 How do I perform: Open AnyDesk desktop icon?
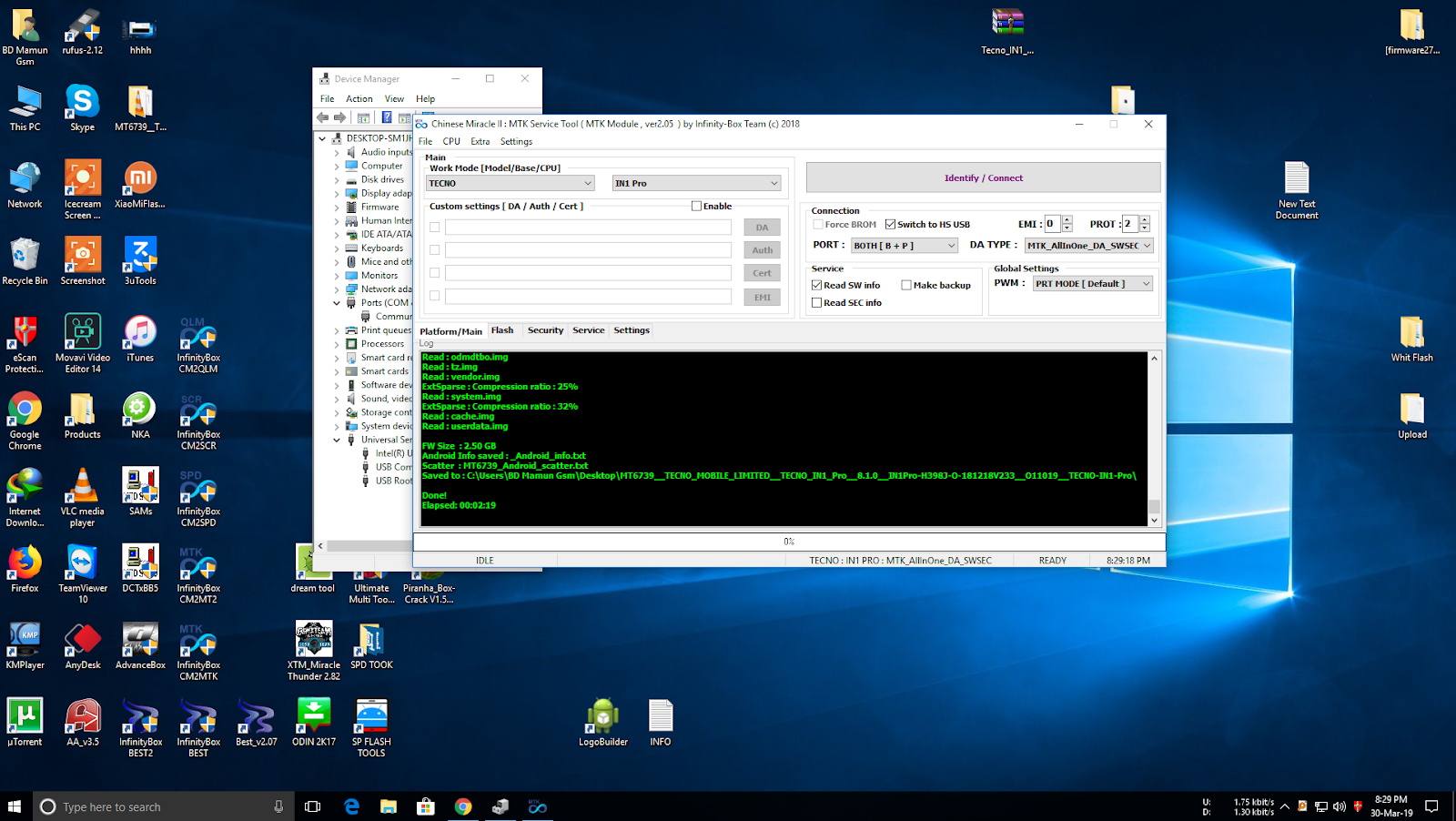click(x=83, y=646)
